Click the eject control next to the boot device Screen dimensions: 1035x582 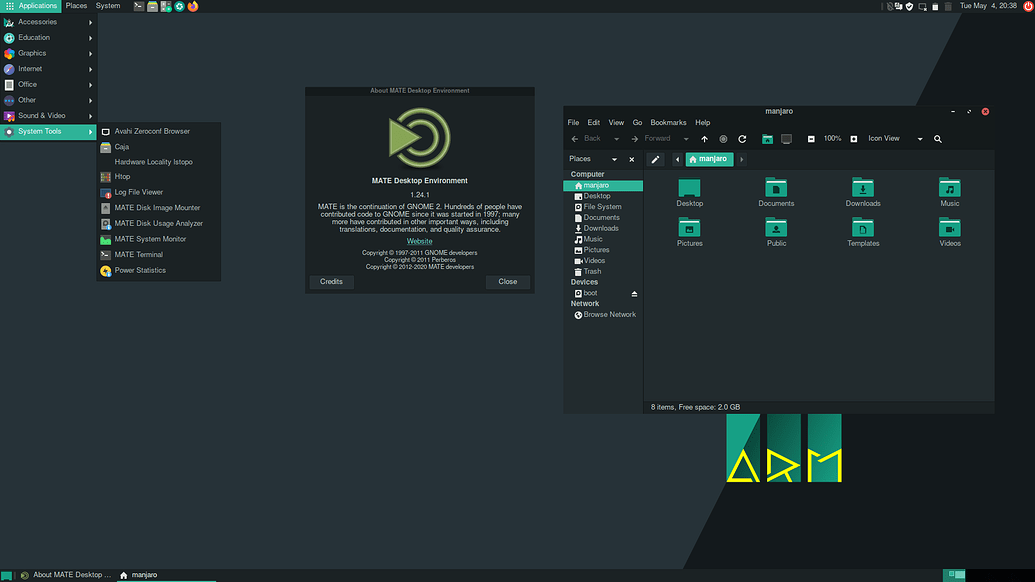click(634, 293)
